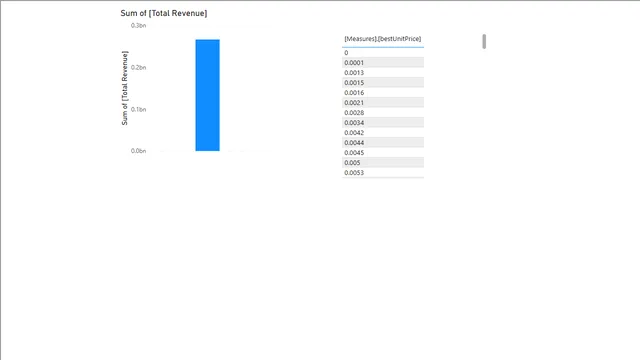The image size is (640, 360).
Task: Sort by the [Measures].[bestUnitPrice] column header
Action: 382,39
